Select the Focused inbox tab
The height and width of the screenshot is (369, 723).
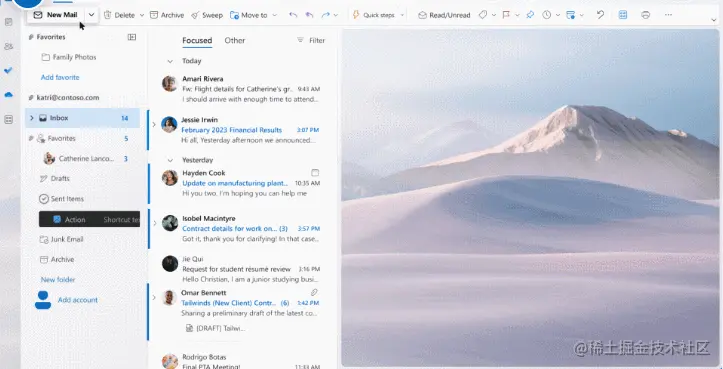(197, 41)
